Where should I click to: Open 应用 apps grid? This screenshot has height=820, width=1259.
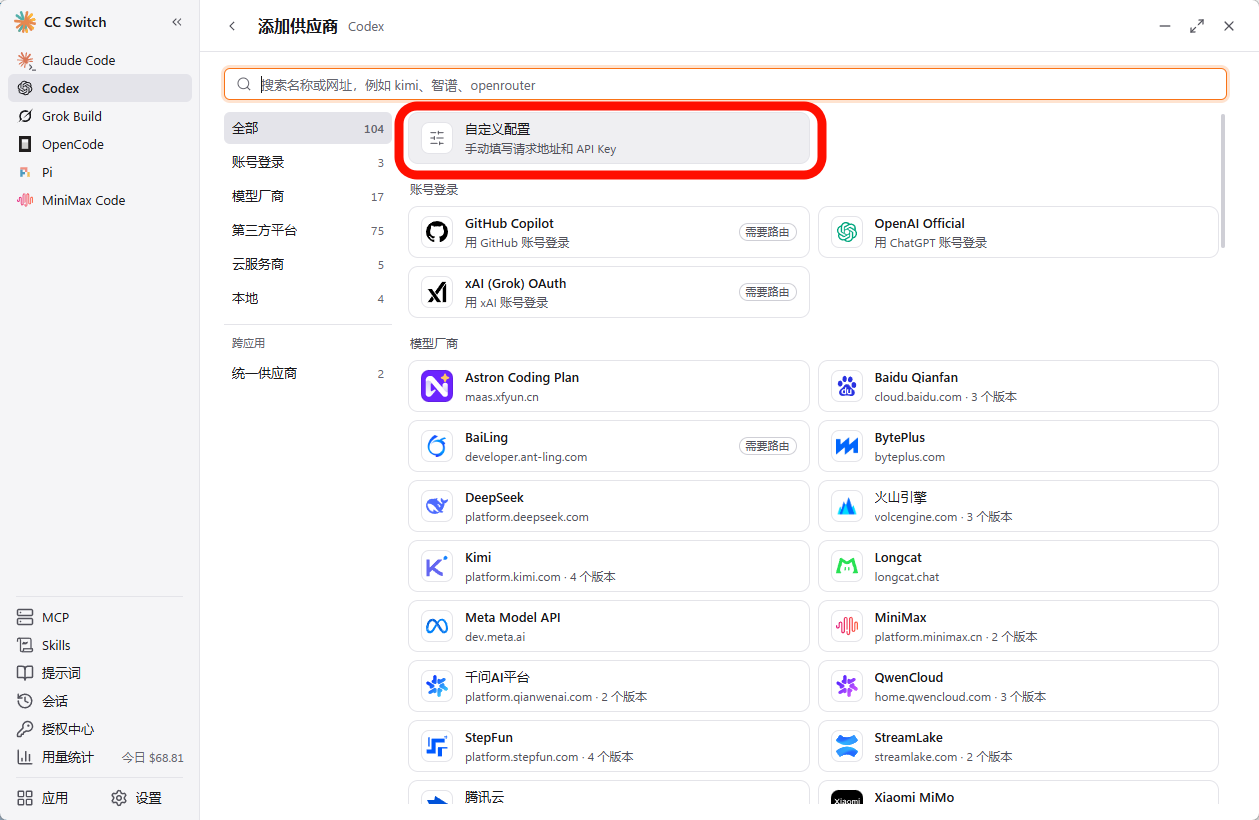coord(43,798)
